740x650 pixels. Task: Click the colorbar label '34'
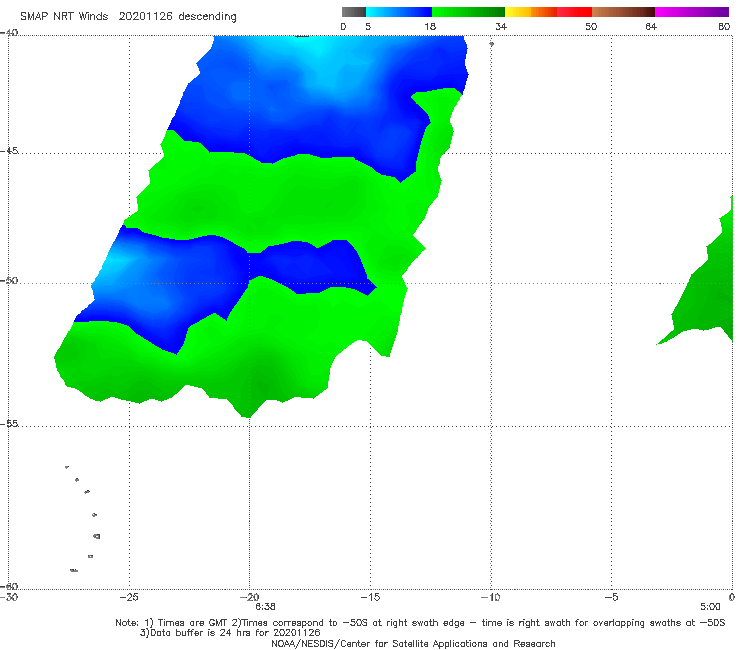click(501, 26)
